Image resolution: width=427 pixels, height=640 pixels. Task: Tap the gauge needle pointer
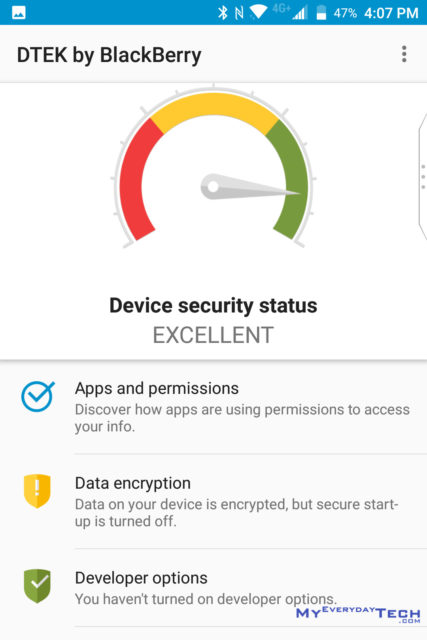[x=250, y=187]
